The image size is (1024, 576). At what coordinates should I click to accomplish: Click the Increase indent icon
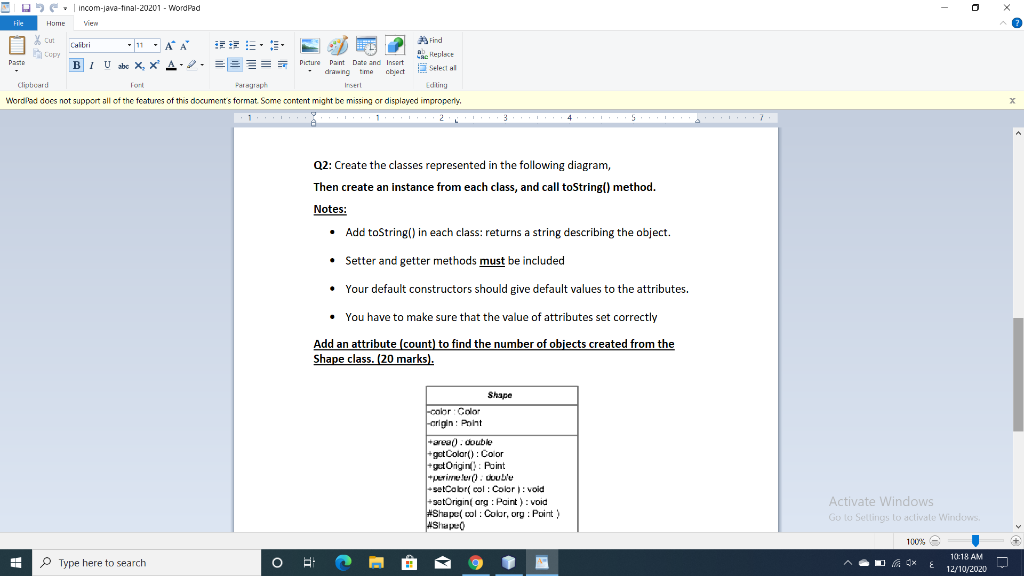[x=234, y=45]
